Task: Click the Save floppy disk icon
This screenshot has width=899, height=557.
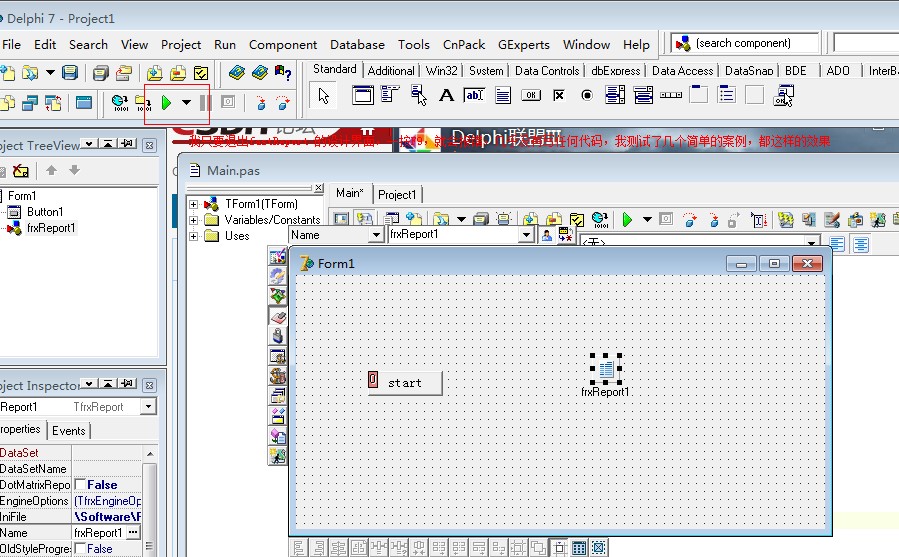Action: pos(70,73)
